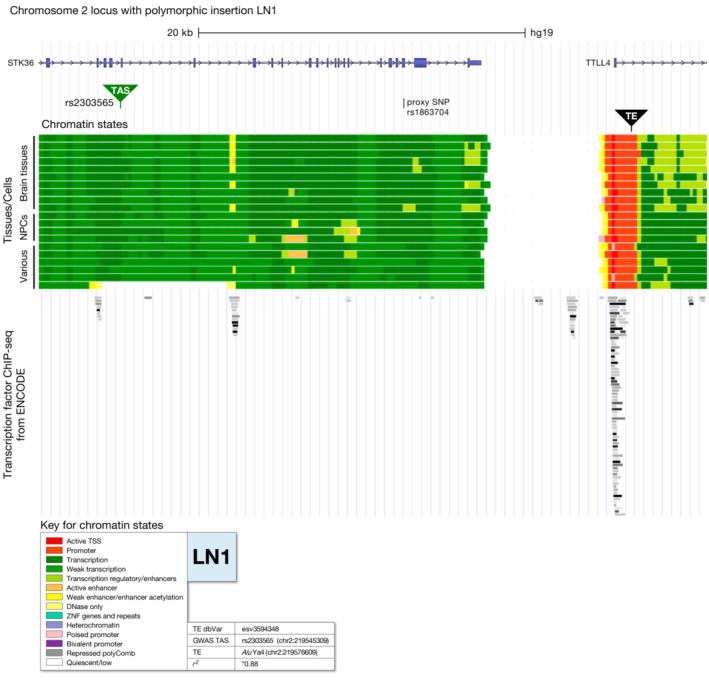The width and height of the screenshot is (709, 681).
Task: Select the Active enhancer orange swatch
Action: [54, 587]
